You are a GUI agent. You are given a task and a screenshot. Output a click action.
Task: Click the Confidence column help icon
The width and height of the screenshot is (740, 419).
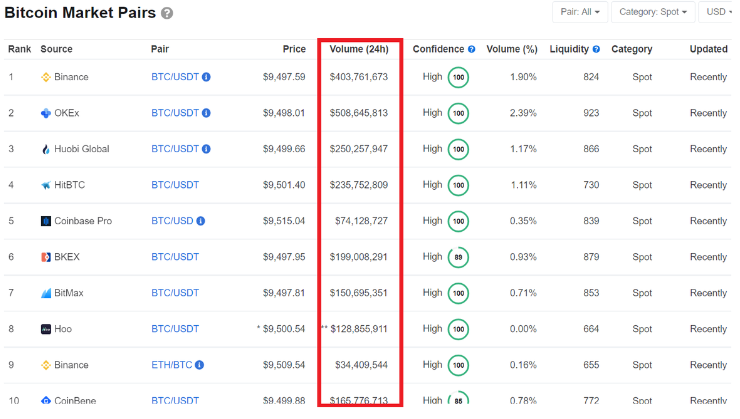(x=471, y=49)
